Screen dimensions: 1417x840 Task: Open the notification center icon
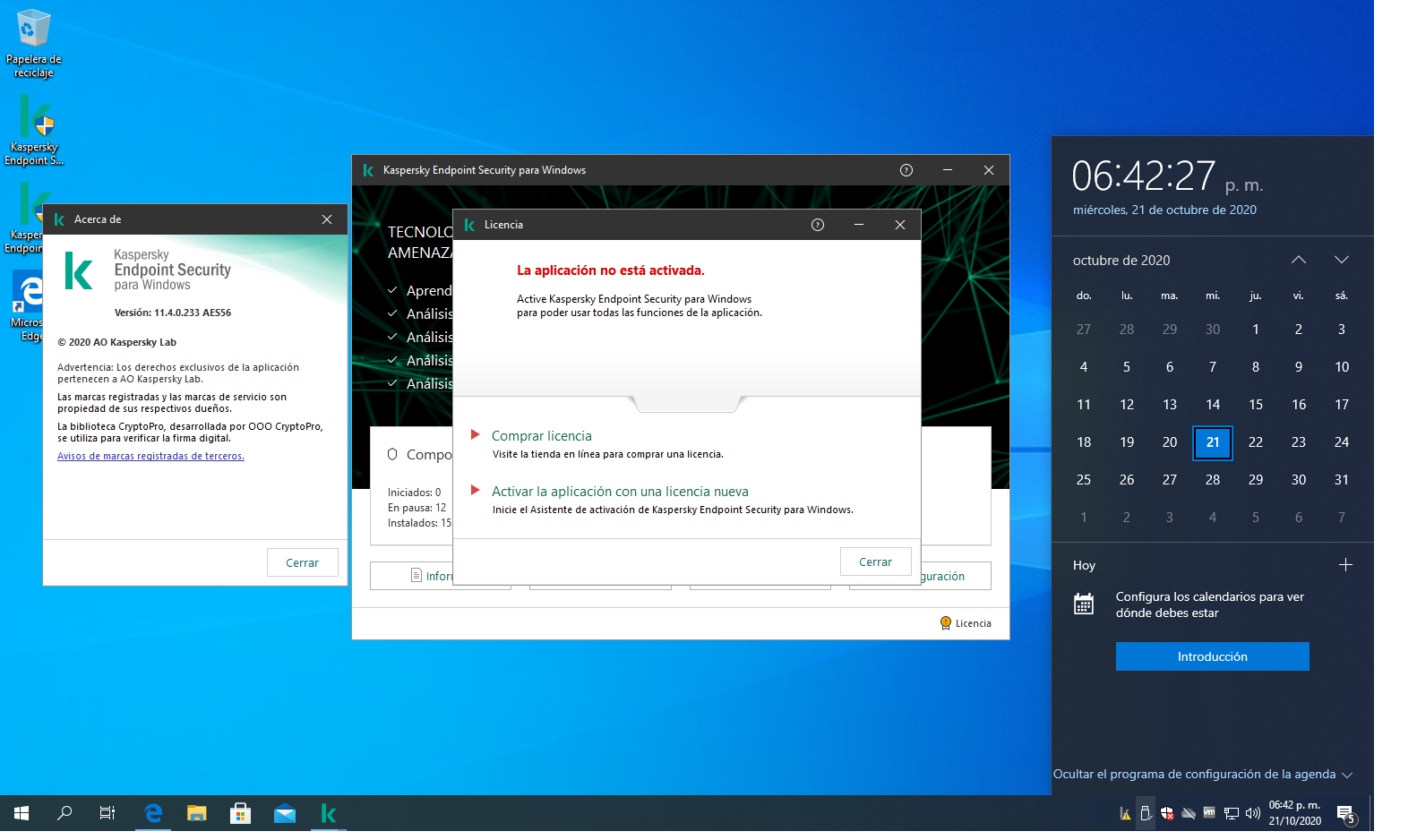1345,813
